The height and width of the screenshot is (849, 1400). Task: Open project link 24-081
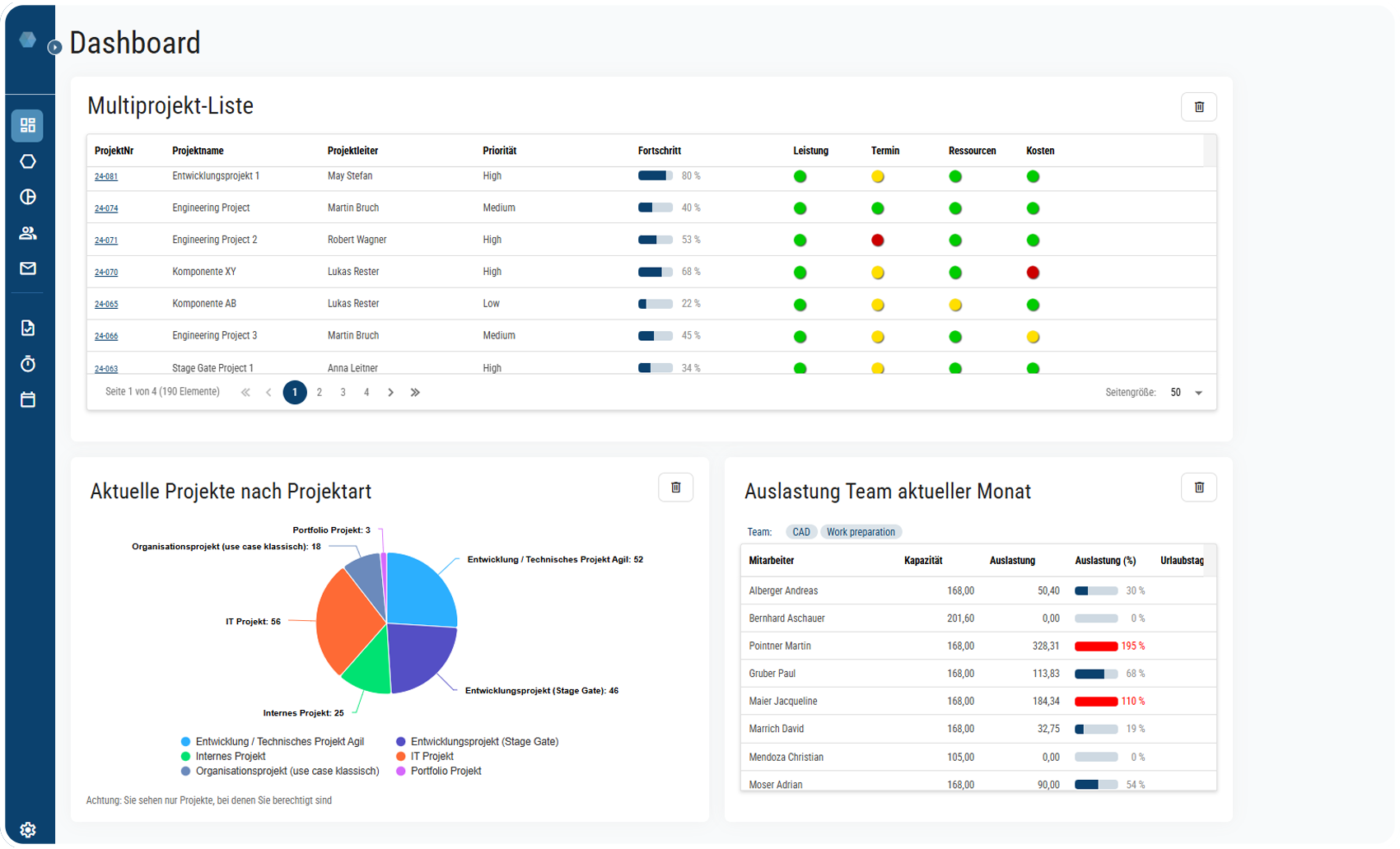tap(105, 176)
